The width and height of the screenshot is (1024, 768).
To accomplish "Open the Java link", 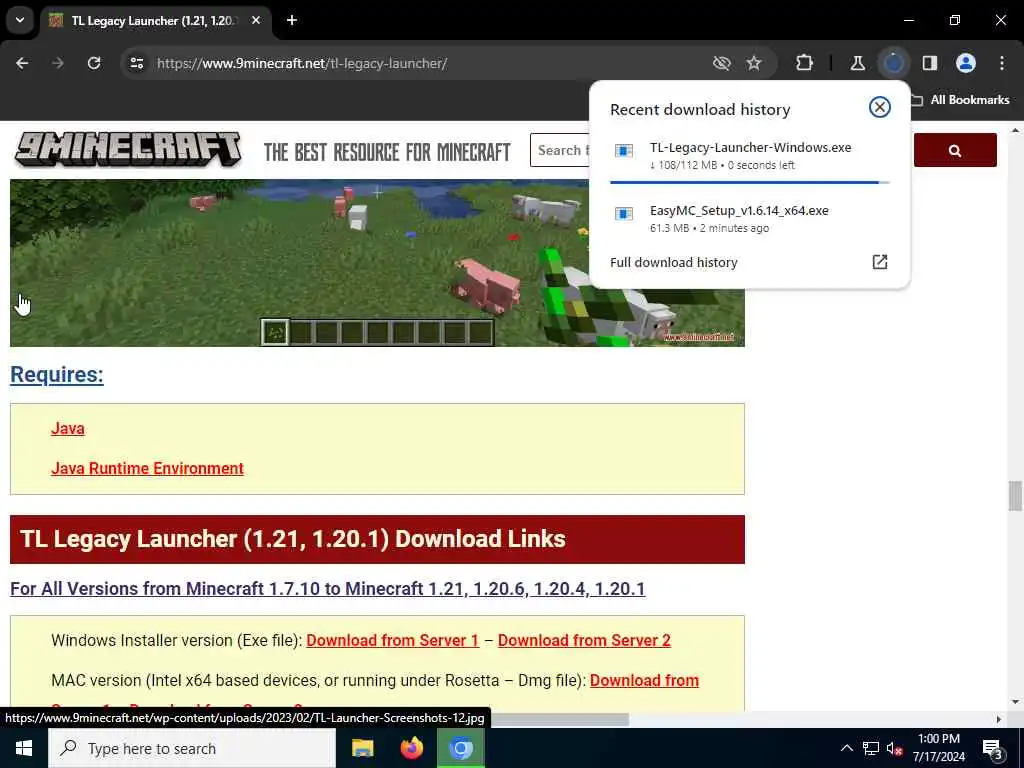I will point(68,428).
